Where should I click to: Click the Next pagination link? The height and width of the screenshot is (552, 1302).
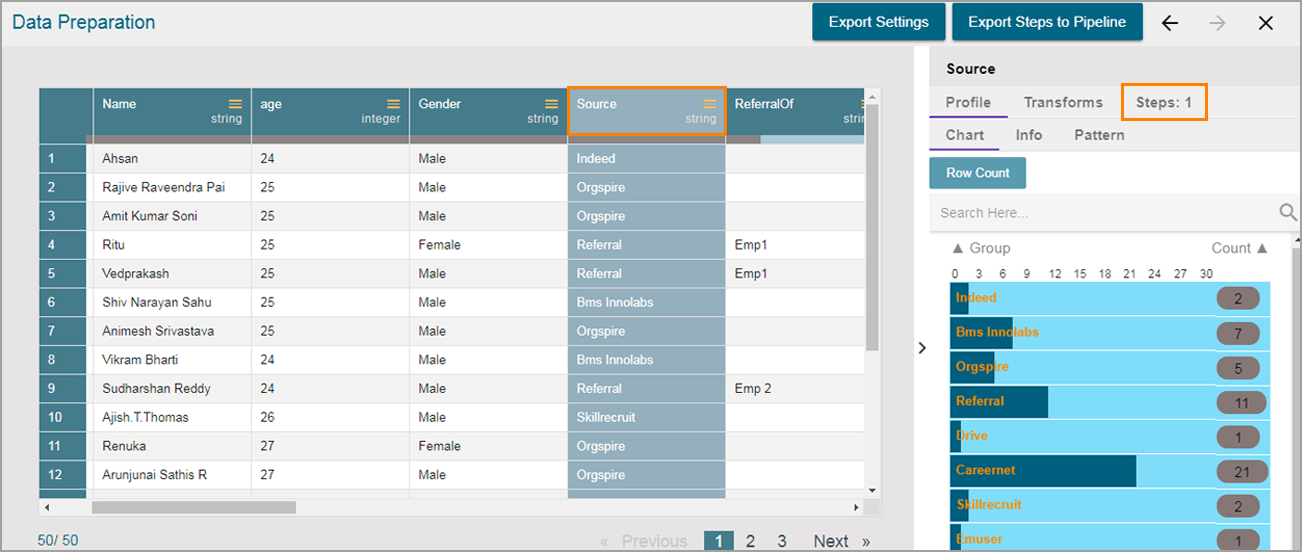coord(831,541)
